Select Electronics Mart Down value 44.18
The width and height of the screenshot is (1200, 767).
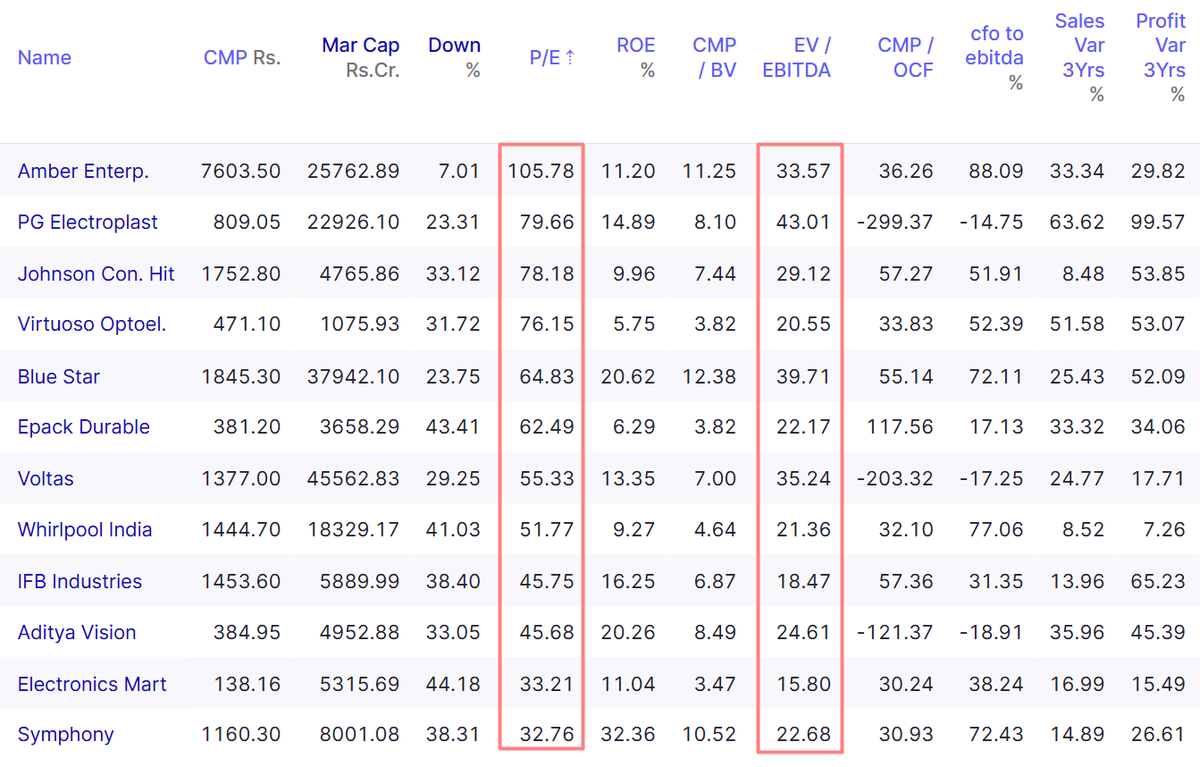[453, 685]
